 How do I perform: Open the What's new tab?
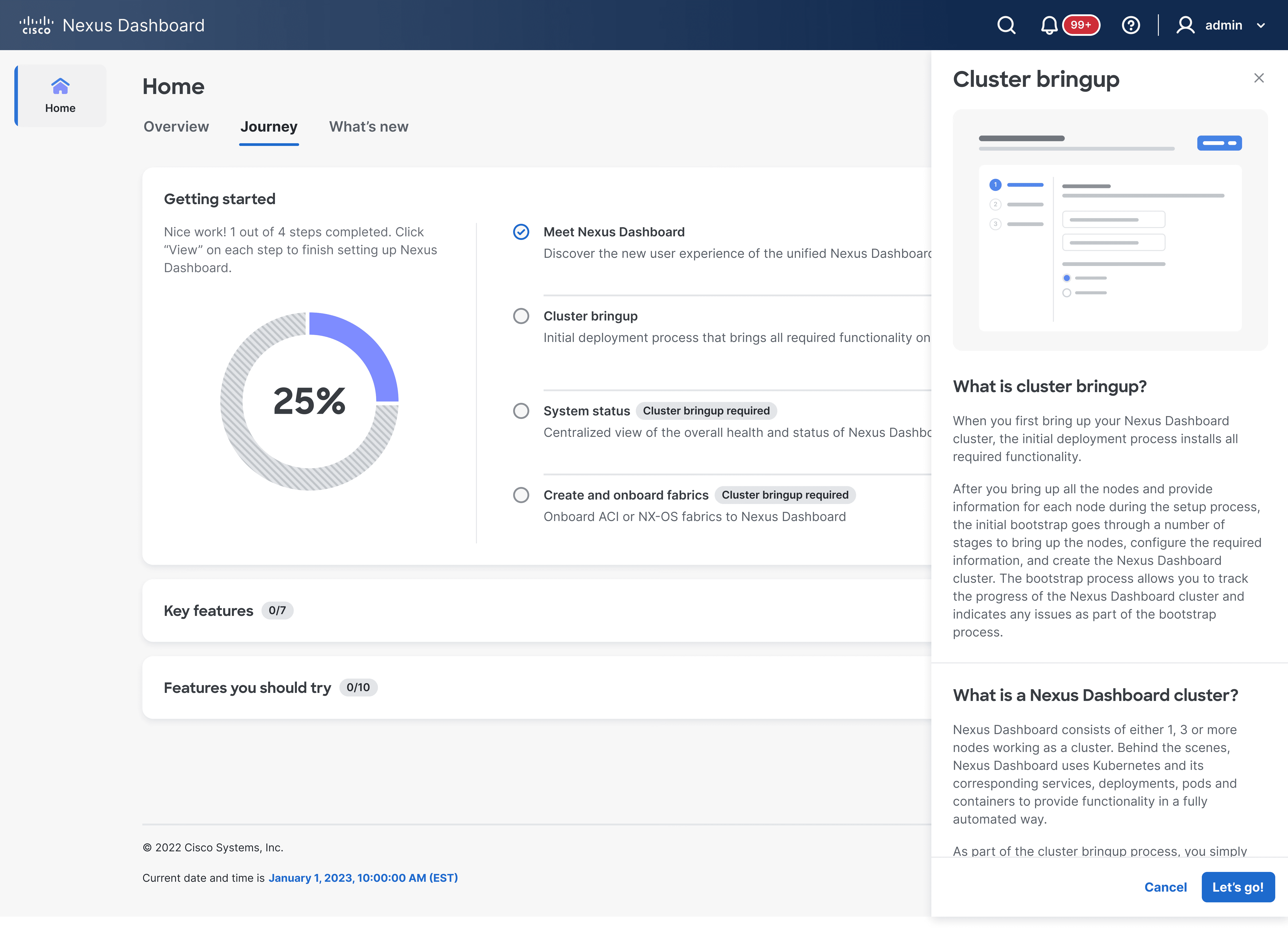point(369,127)
